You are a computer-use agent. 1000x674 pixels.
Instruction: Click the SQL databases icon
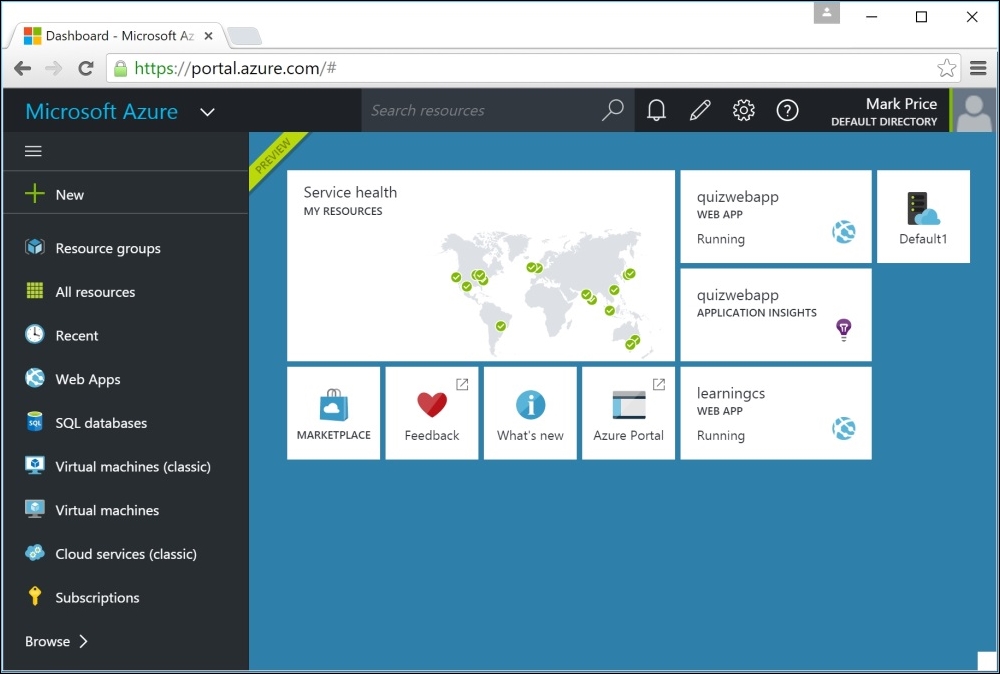click(34, 421)
